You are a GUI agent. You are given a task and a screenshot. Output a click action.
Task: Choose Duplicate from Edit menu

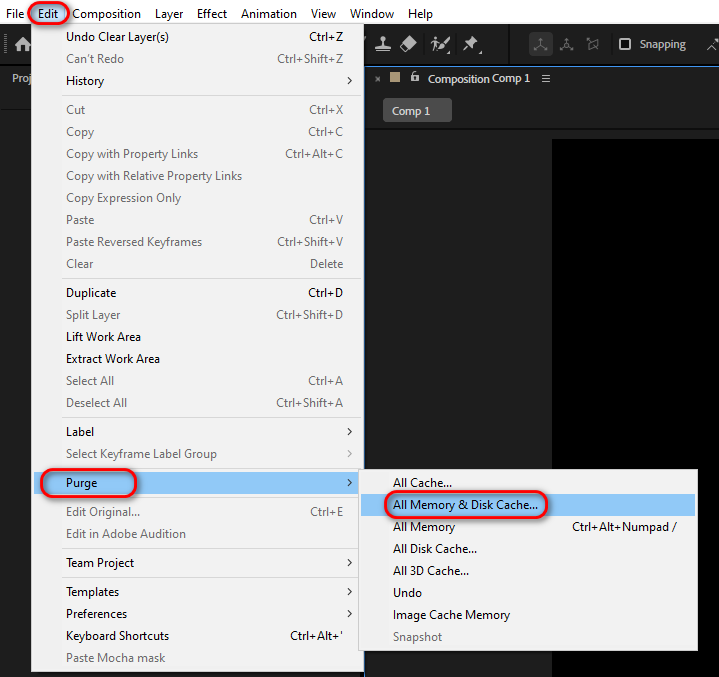click(x=198, y=293)
